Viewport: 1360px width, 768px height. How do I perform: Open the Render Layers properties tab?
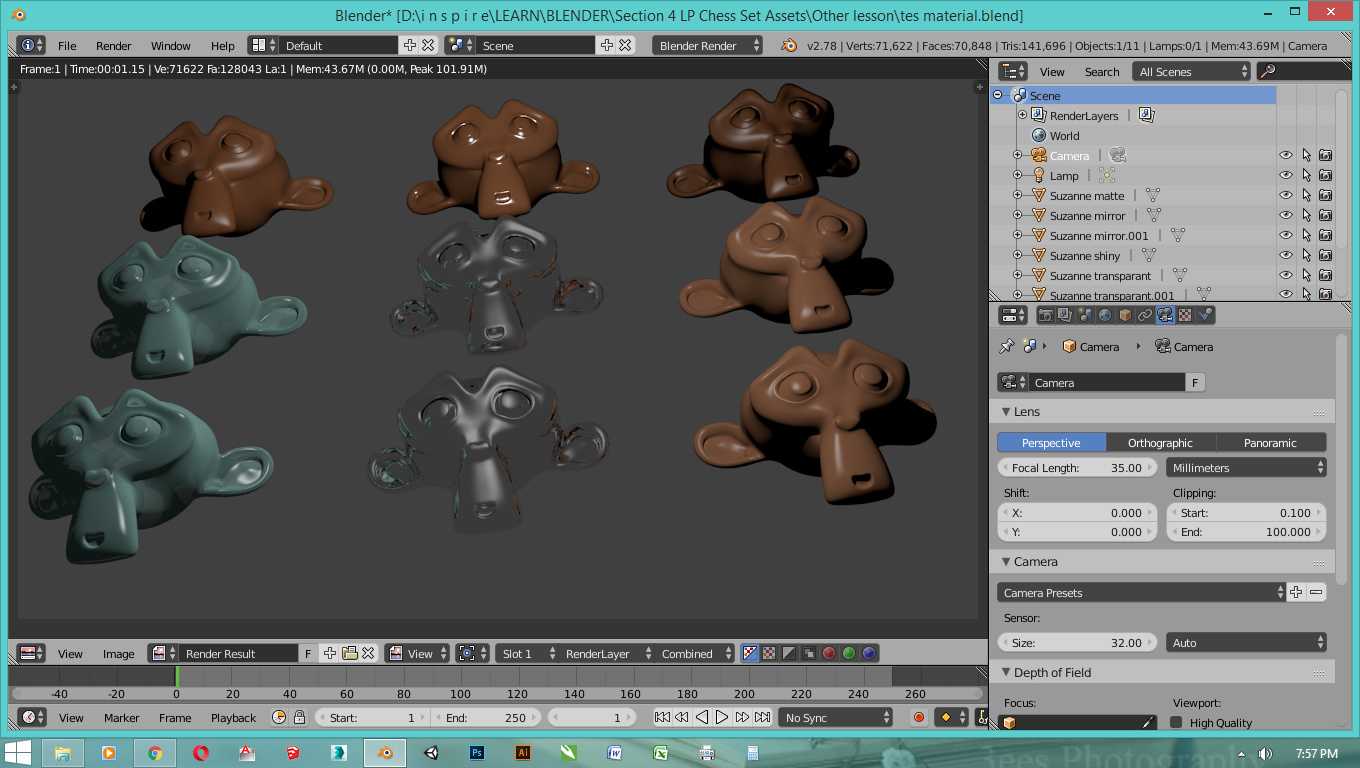(x=1064, y=315)
